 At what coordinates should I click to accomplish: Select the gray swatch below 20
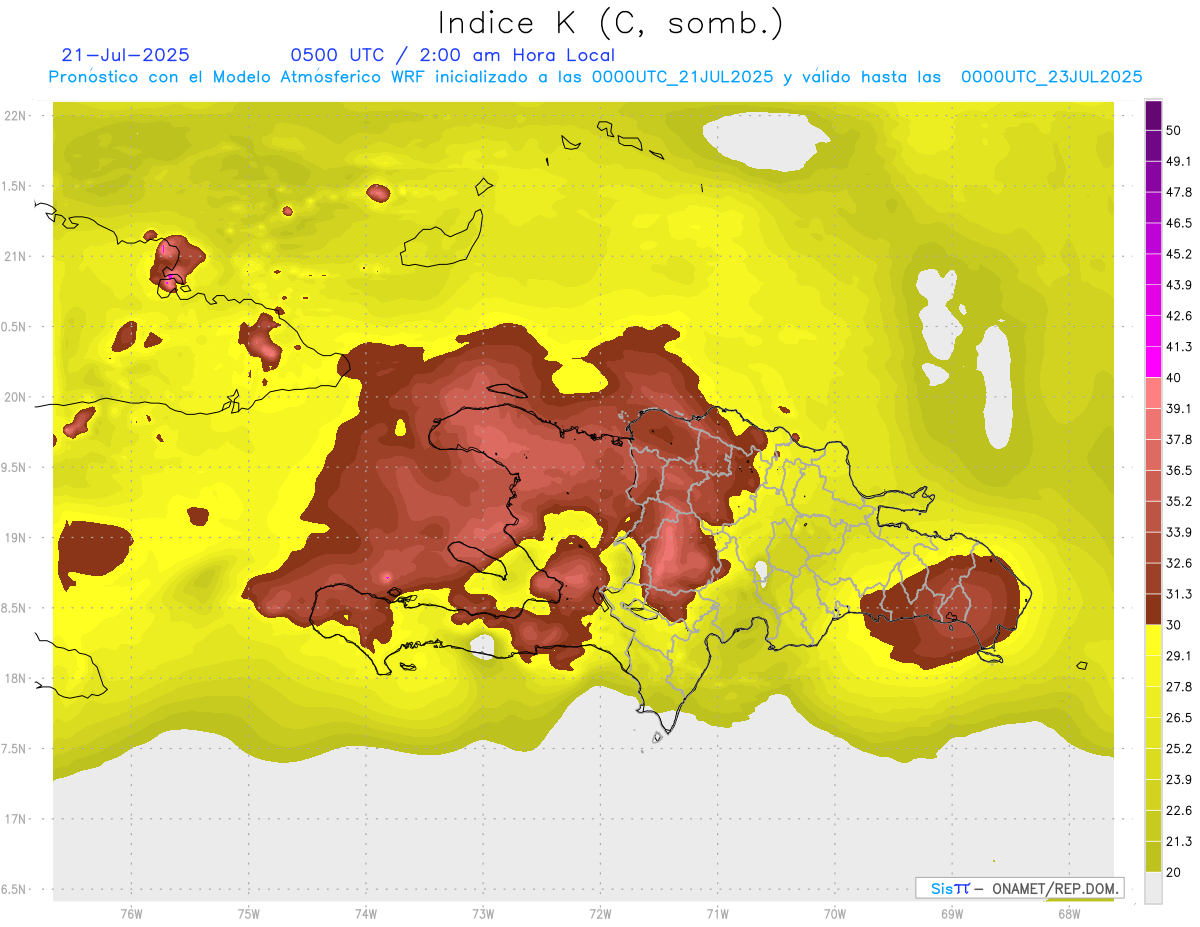coord(1153,888)
